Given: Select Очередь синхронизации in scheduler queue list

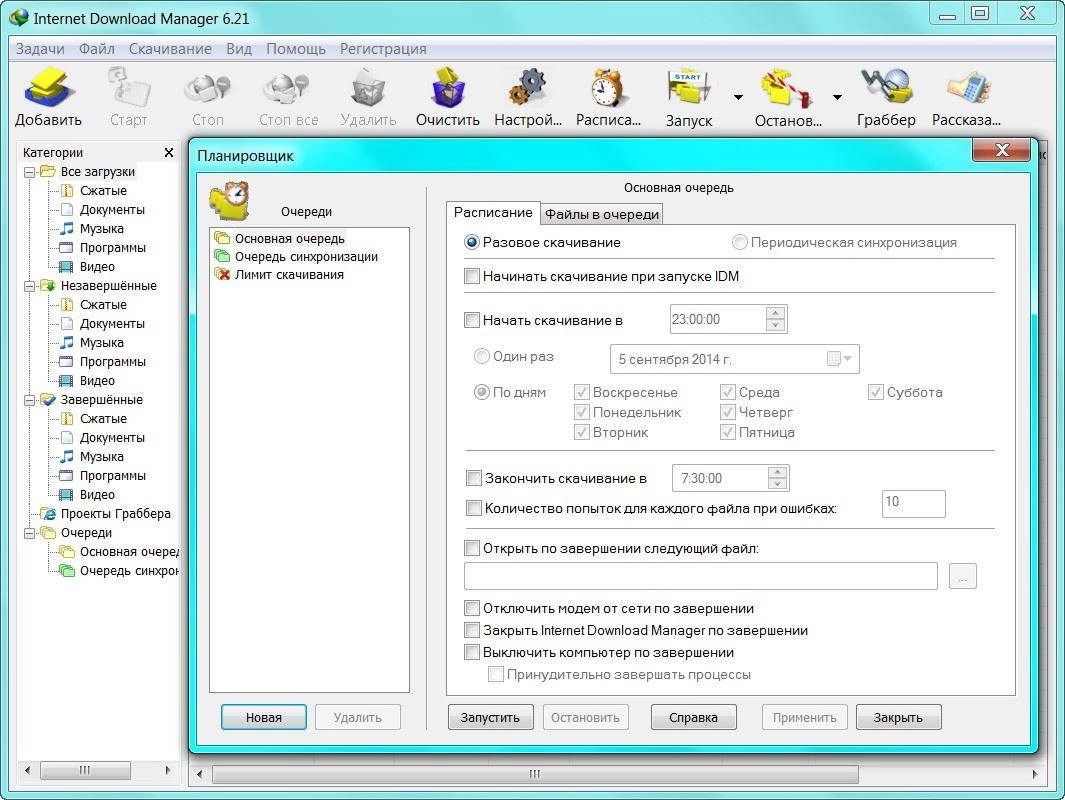Looking at the screenshot, I should [x=306, y=257].
